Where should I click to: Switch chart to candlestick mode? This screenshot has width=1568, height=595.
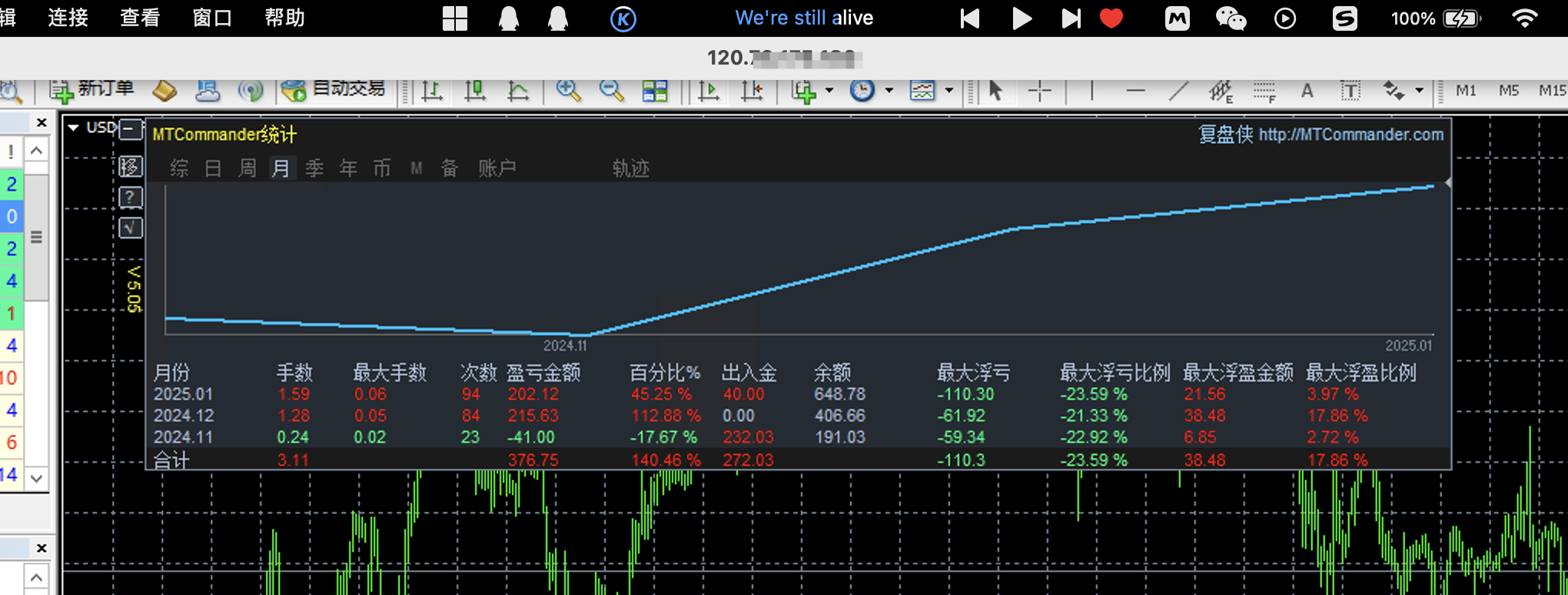click(x=475, y=91)
